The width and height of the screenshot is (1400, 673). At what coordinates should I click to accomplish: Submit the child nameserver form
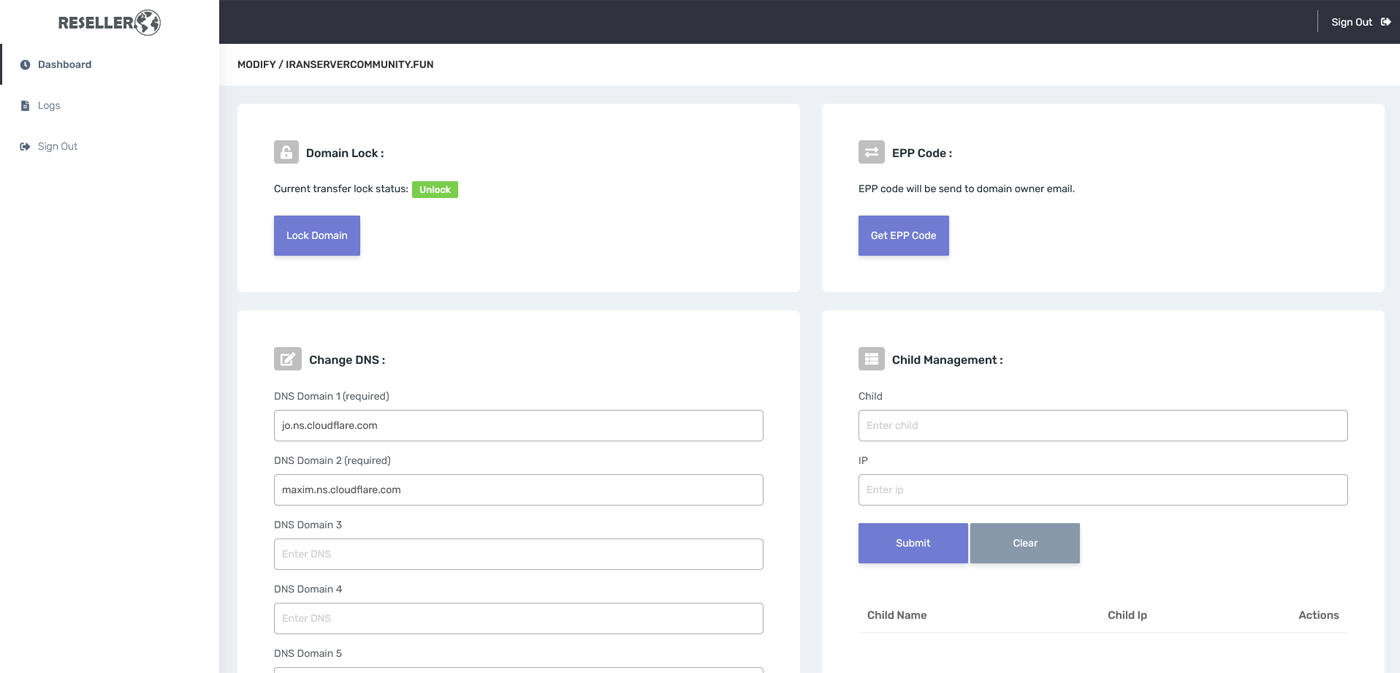click(x=912, y=543)
